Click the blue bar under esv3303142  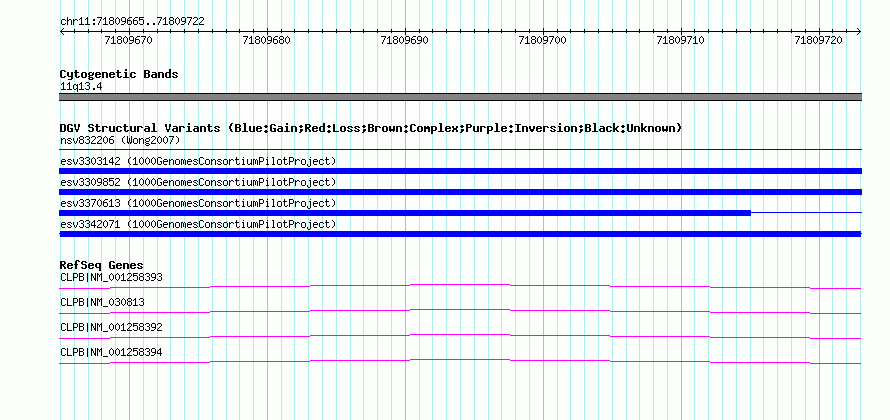tap(460, 171)
